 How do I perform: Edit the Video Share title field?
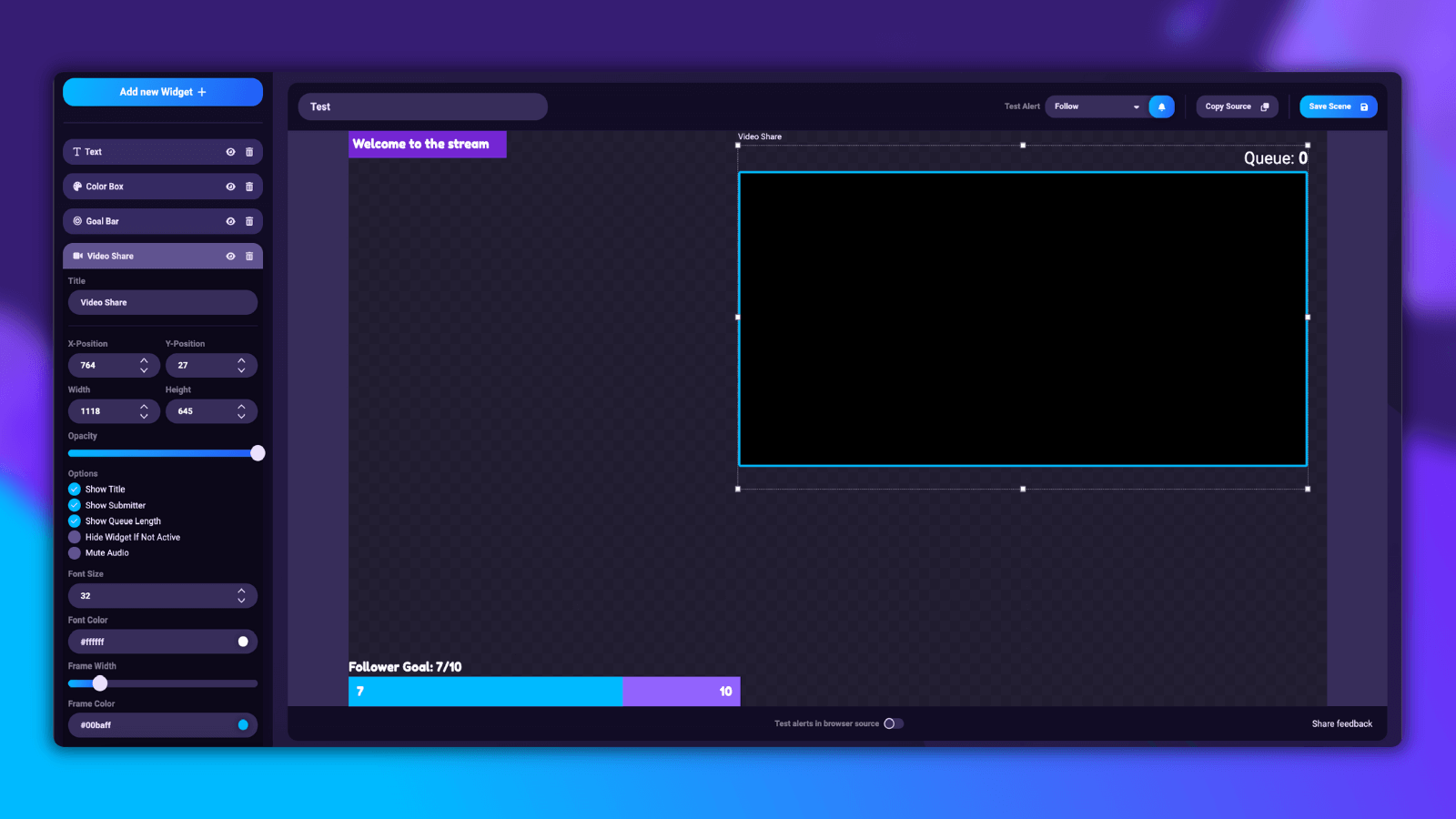[163, 302]
